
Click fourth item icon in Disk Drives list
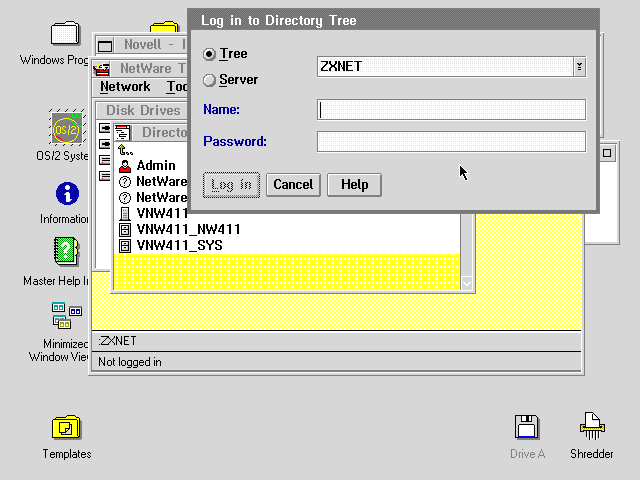(x=104, y=176)
